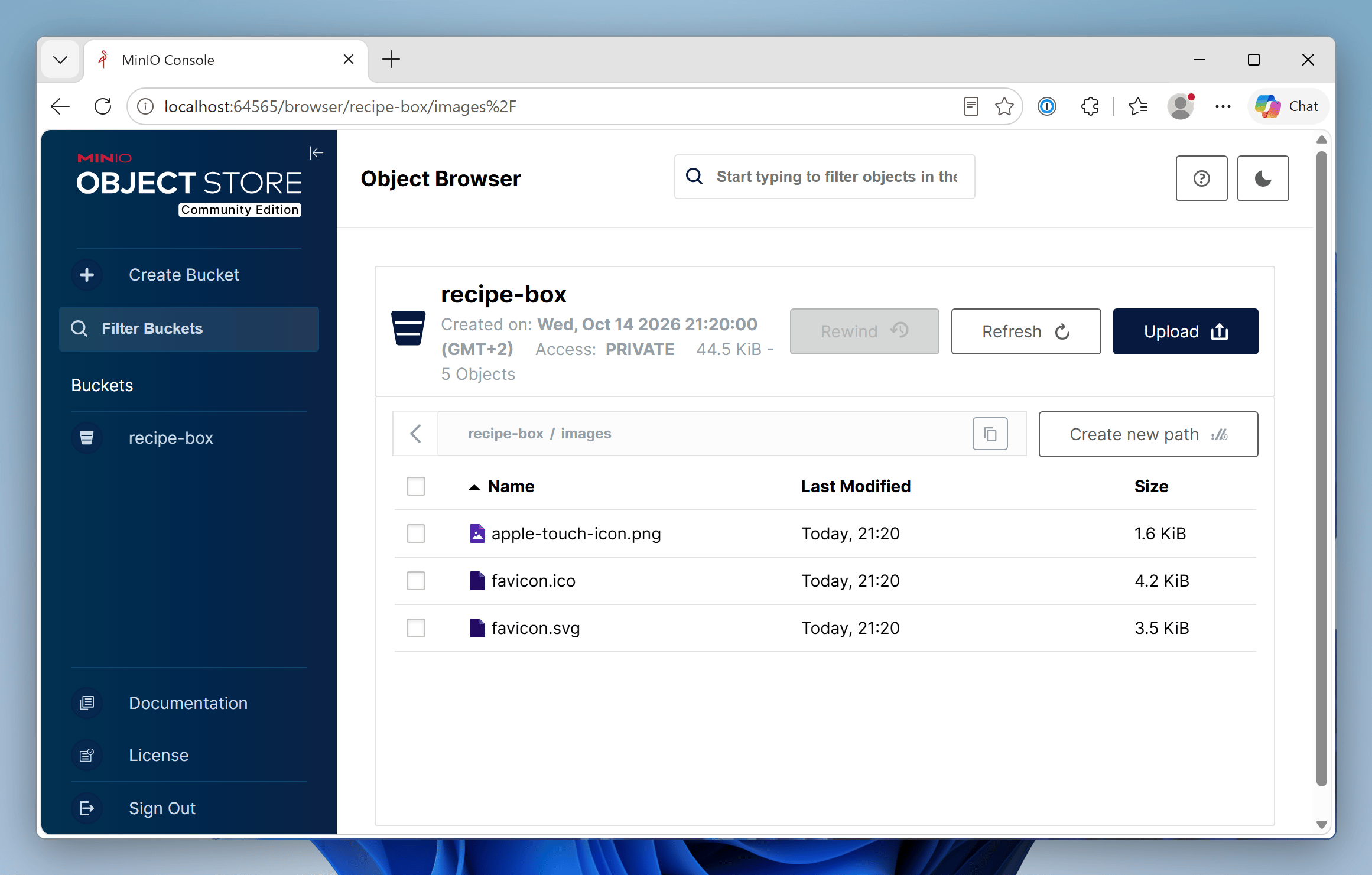Click the apple-touch-icon.png image file icon
Image resolution: width=1372 pixels, height=875 pixels.
[477, 534]
